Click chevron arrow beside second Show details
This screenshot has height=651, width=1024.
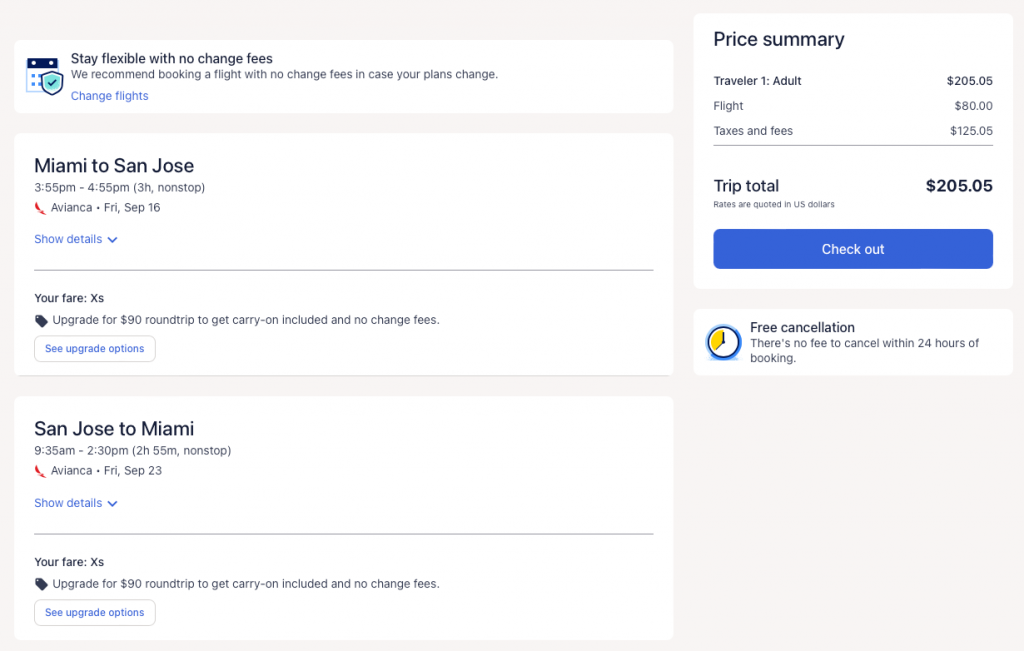click(112, 504)
